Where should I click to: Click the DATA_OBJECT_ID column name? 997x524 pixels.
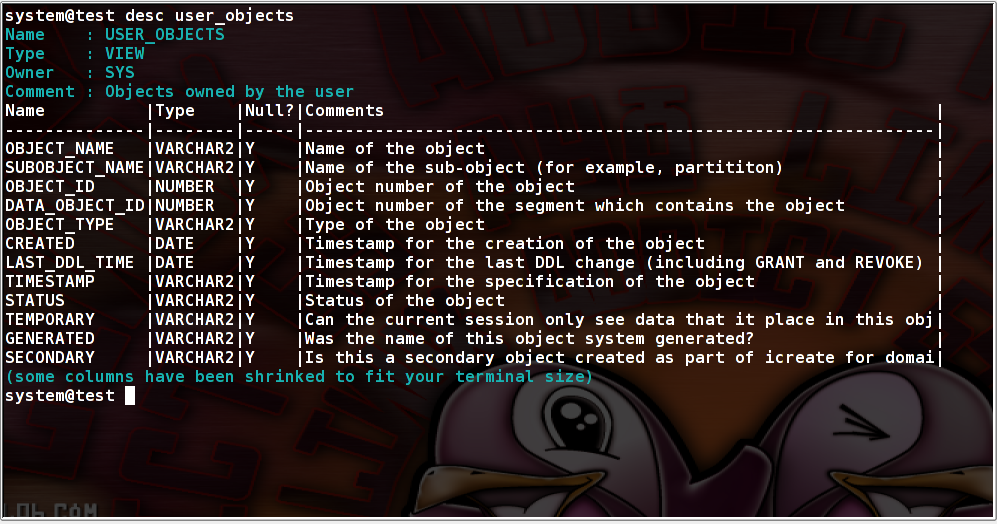point(74,206)
